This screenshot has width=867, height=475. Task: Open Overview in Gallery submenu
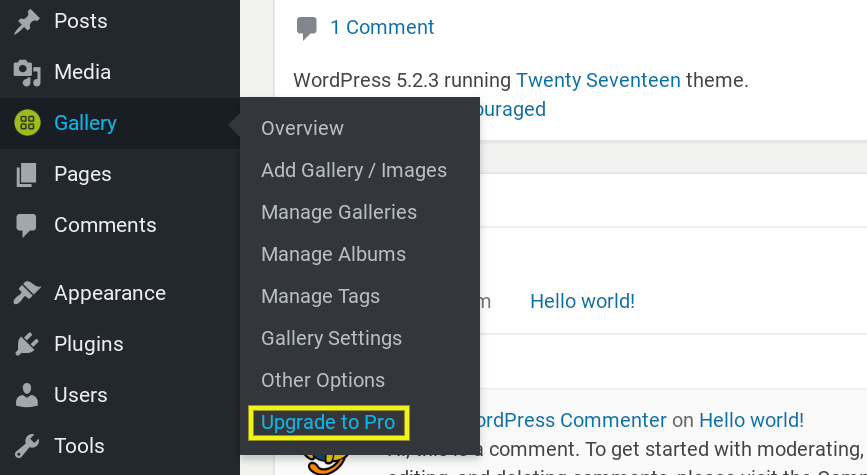(x=302, y=128)
